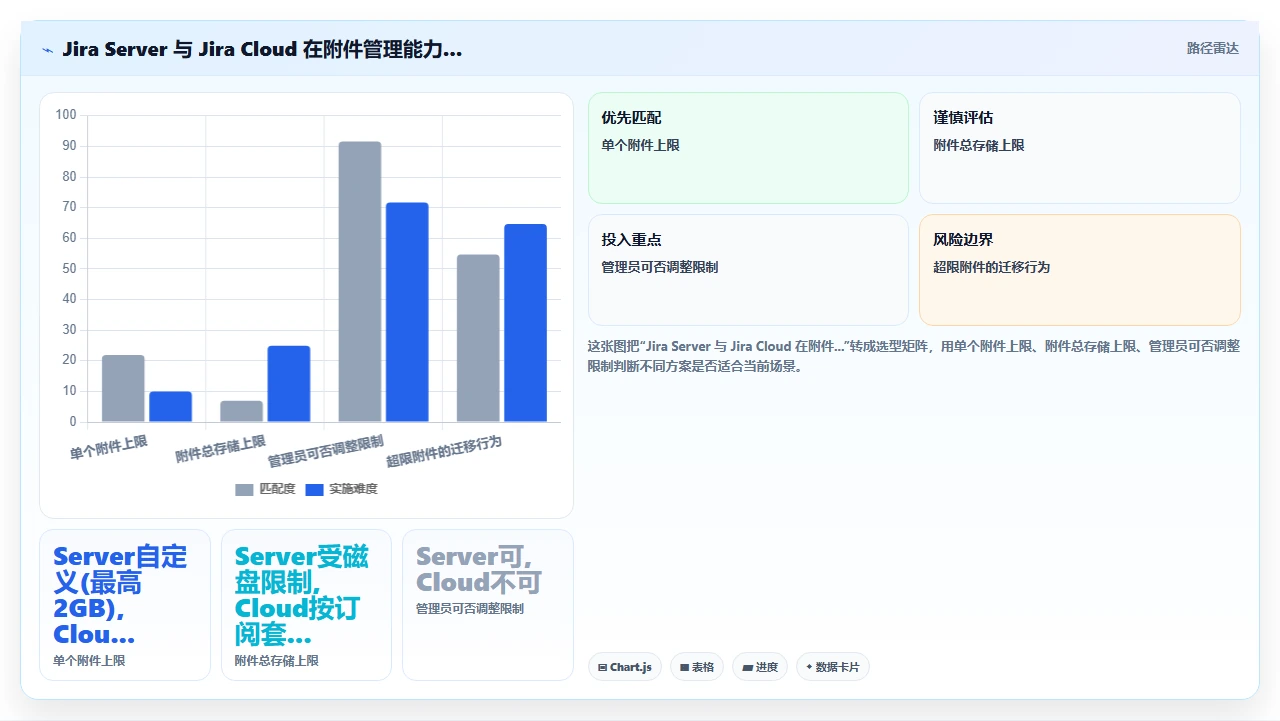Click 管理员可否调整限制 text in 投入重点 card
This screenshot has height=721, width=1280.
pos(659,267)
